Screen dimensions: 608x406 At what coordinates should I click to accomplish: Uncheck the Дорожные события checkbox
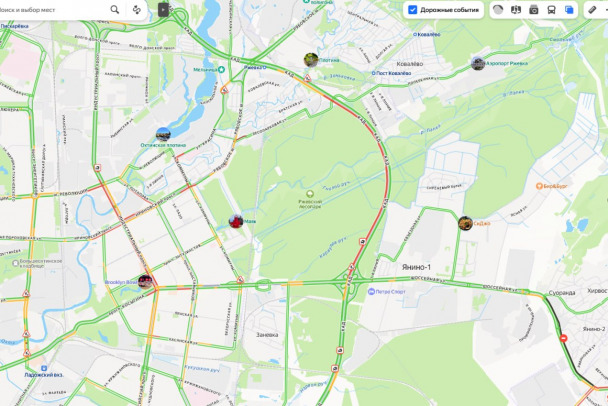413,10
